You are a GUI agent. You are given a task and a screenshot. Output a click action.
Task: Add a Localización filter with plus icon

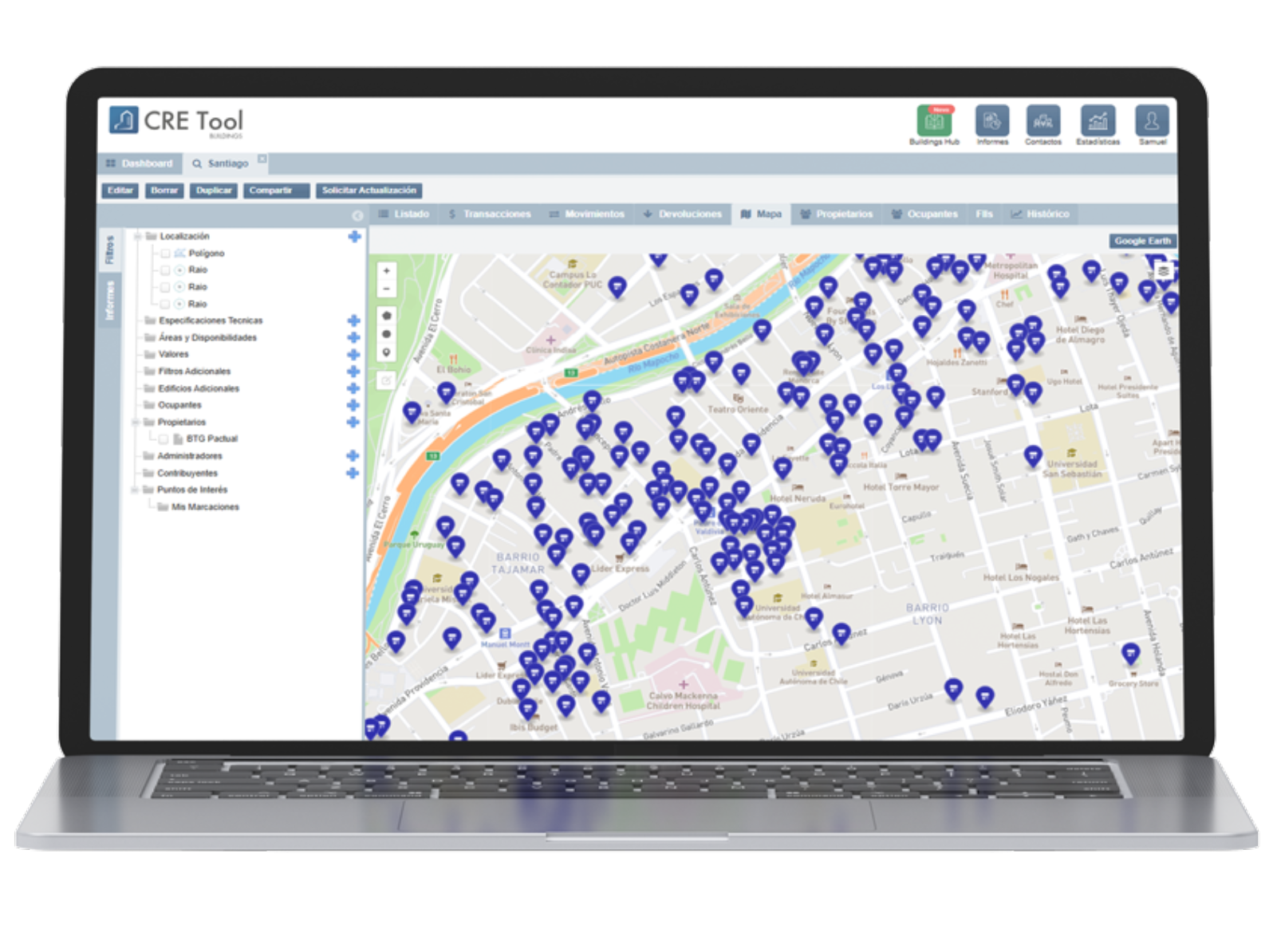[x=354, y=237]
